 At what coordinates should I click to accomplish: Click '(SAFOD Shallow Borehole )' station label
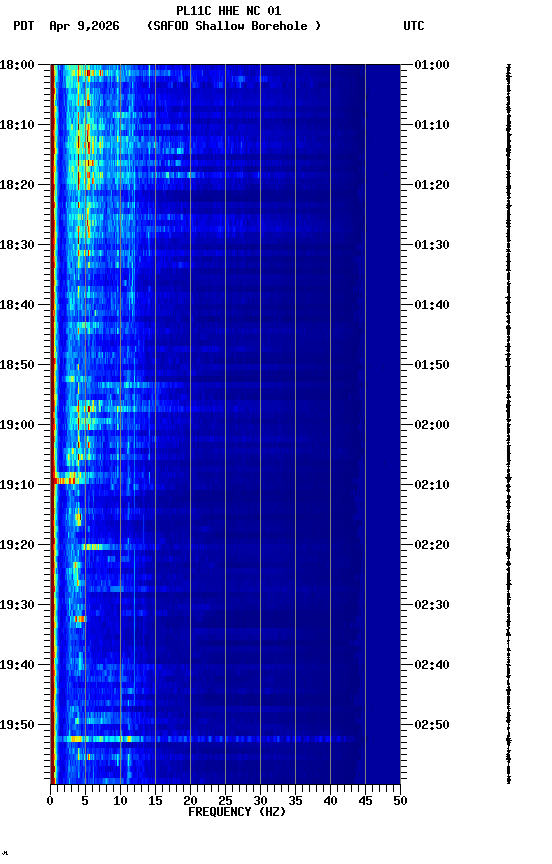[234, 26]
